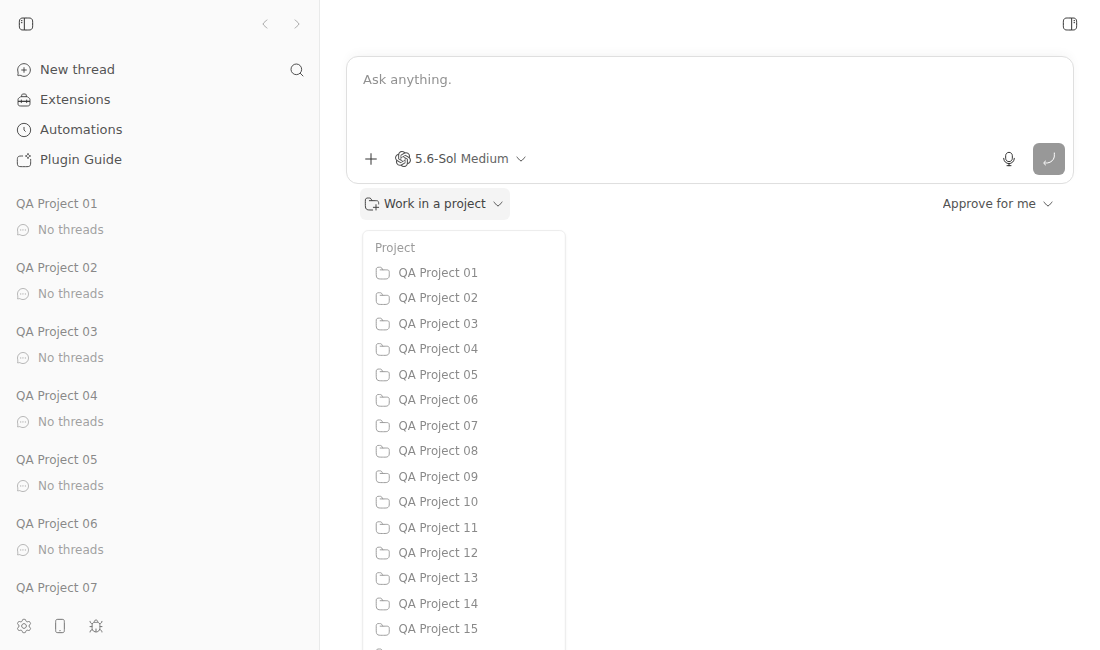Image resolution: width=1100 pixels, height=650 pixels.
Task: Click folder icon next to QA Project 12
Action: [382, 553]
